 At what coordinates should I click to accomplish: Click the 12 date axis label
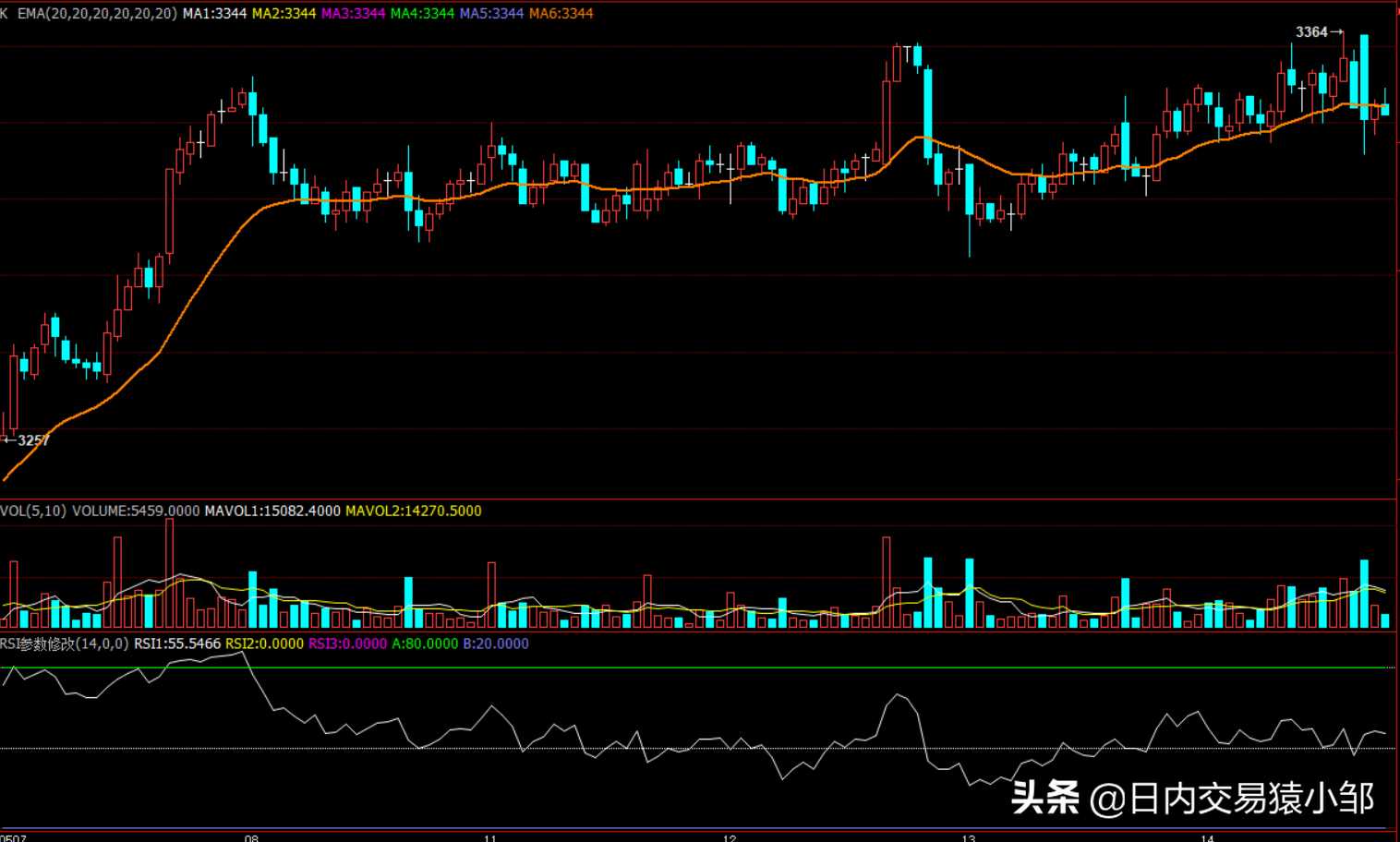click(730, 838)
